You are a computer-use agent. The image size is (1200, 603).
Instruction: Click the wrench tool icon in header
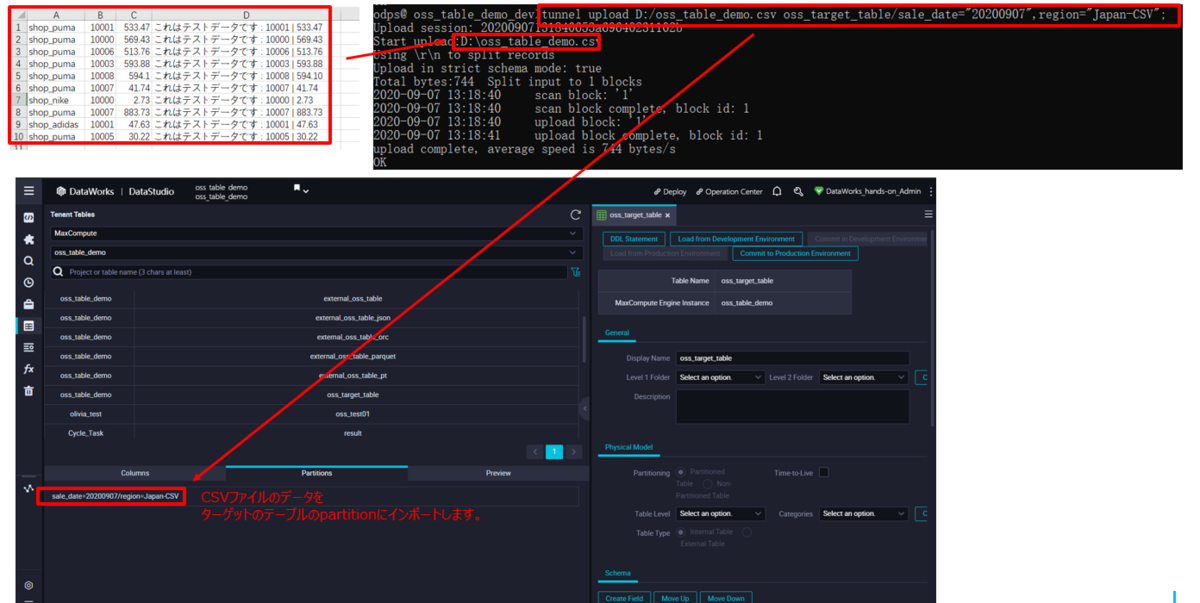[798, 191]
